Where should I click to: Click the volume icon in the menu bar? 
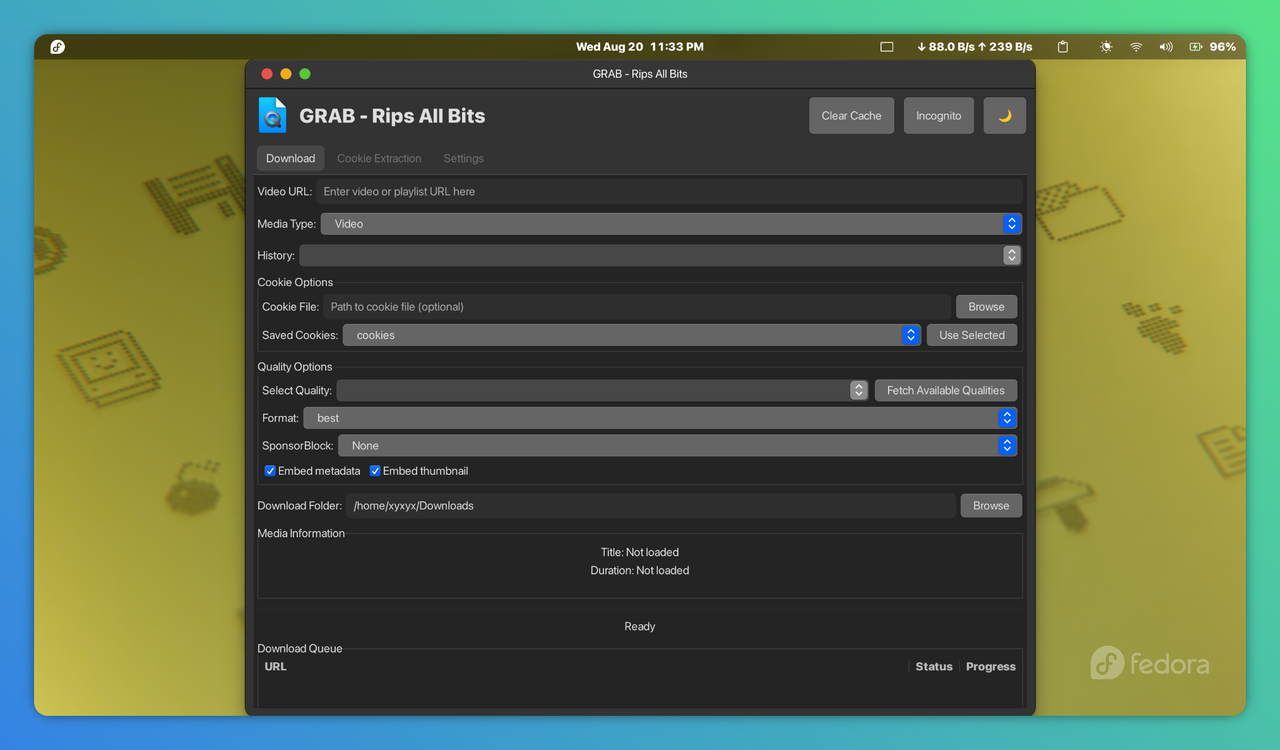1165,46
